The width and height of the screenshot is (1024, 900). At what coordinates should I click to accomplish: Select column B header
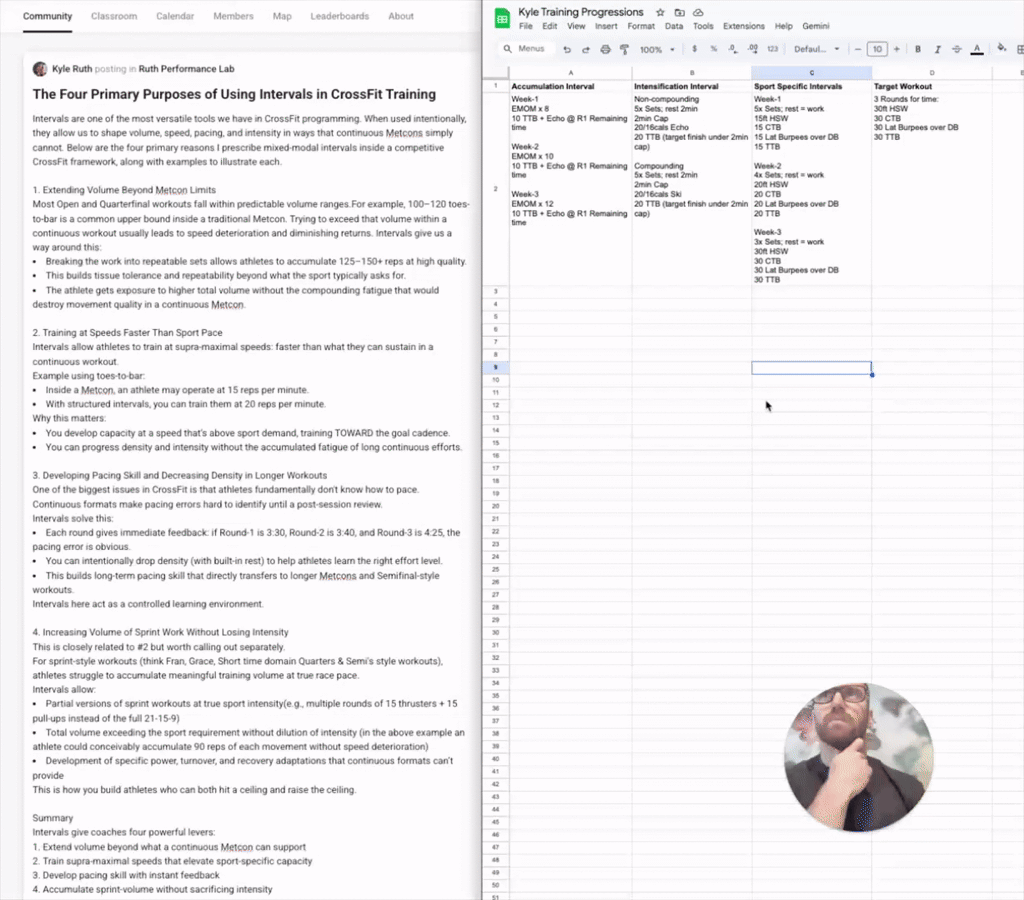point(692,72)
